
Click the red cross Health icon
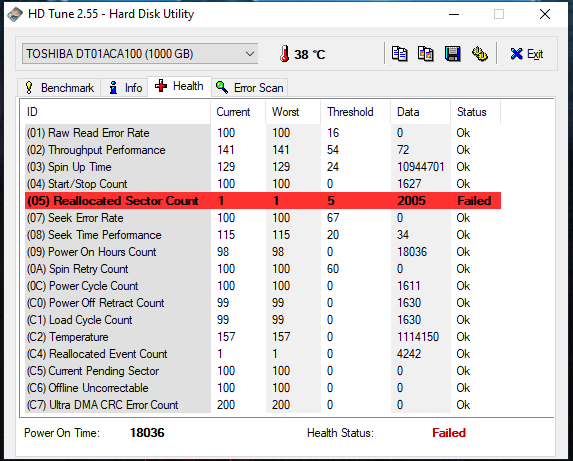[161, 86]
